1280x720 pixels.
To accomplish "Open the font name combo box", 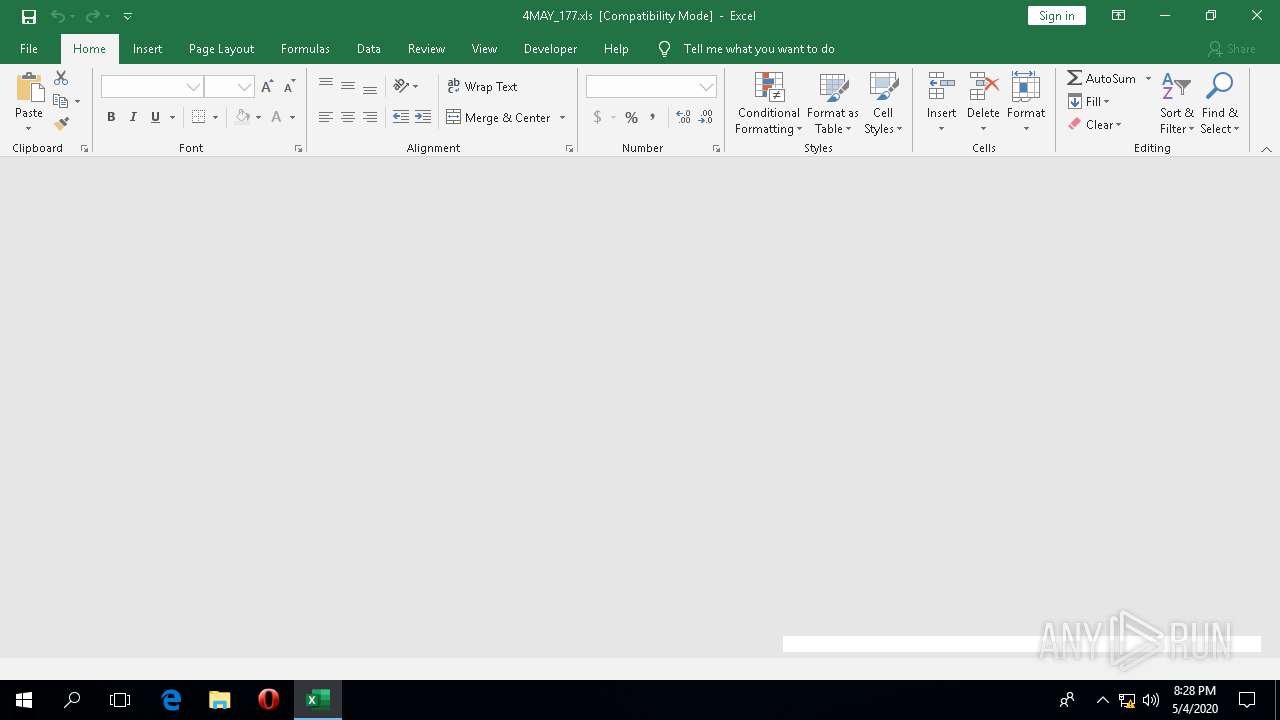I will click(152, 87).
